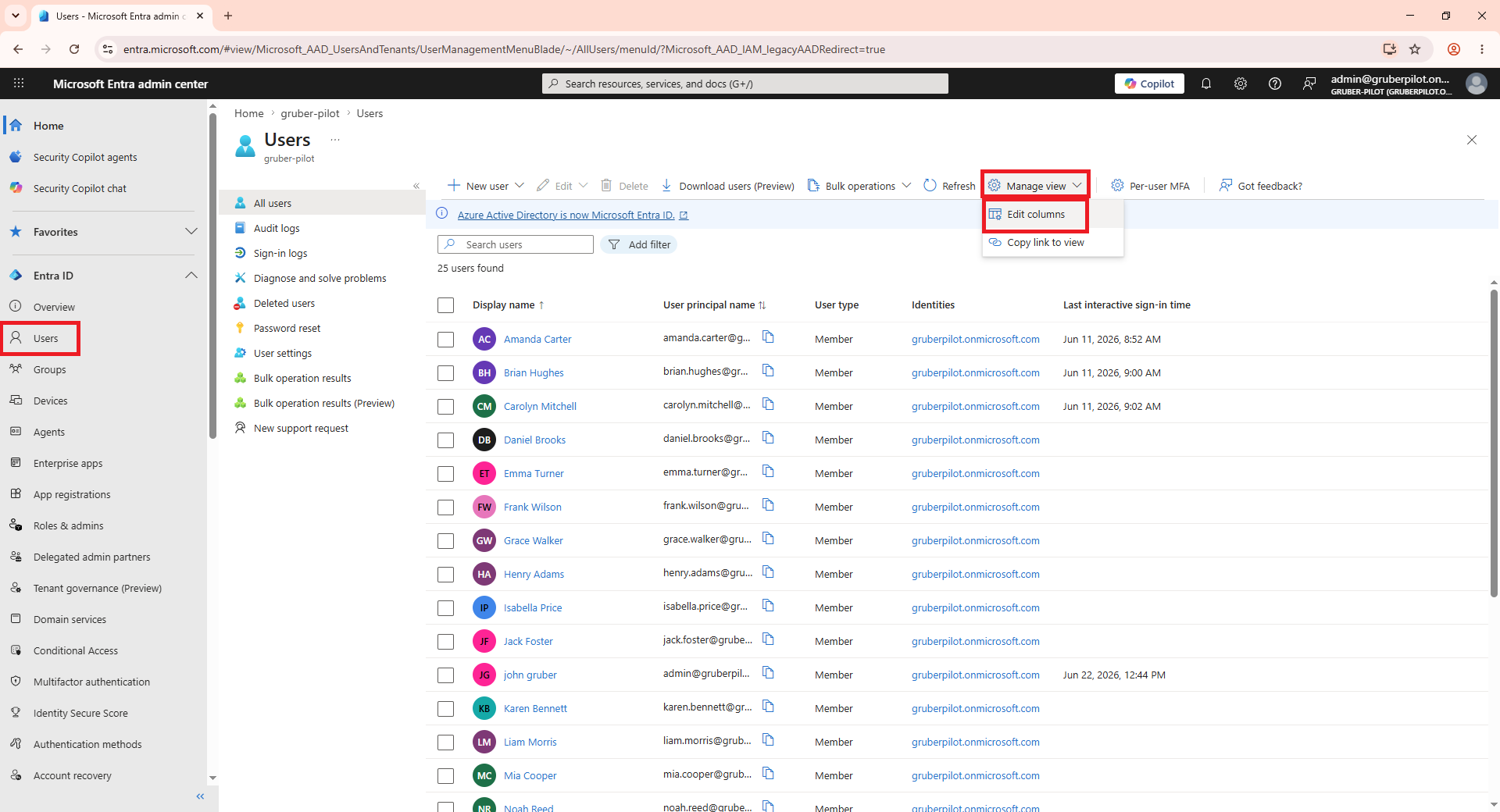Image resolution: width=1500 pixels, height=812 pixels.
Task: Click the user list vertical scrollbar
Action: pyautogui.click(x=1494, y=443)
